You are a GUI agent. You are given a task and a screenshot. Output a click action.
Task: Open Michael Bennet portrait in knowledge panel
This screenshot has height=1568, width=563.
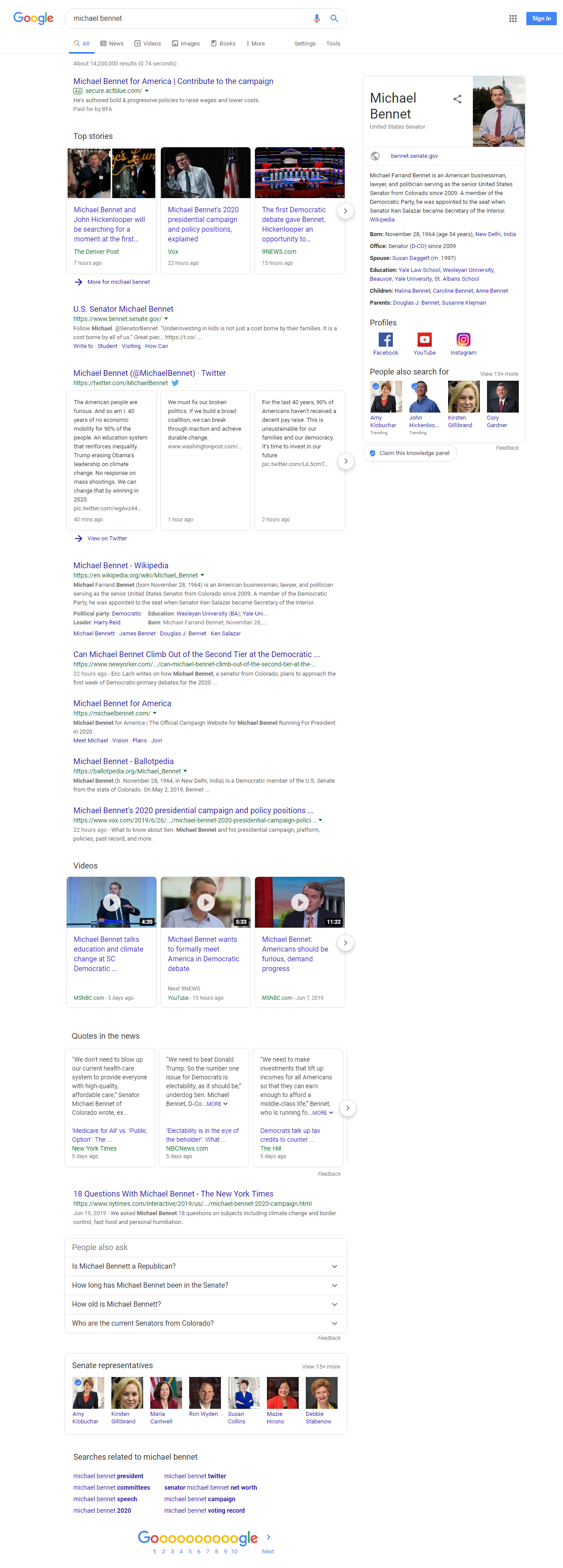point(498,111)
